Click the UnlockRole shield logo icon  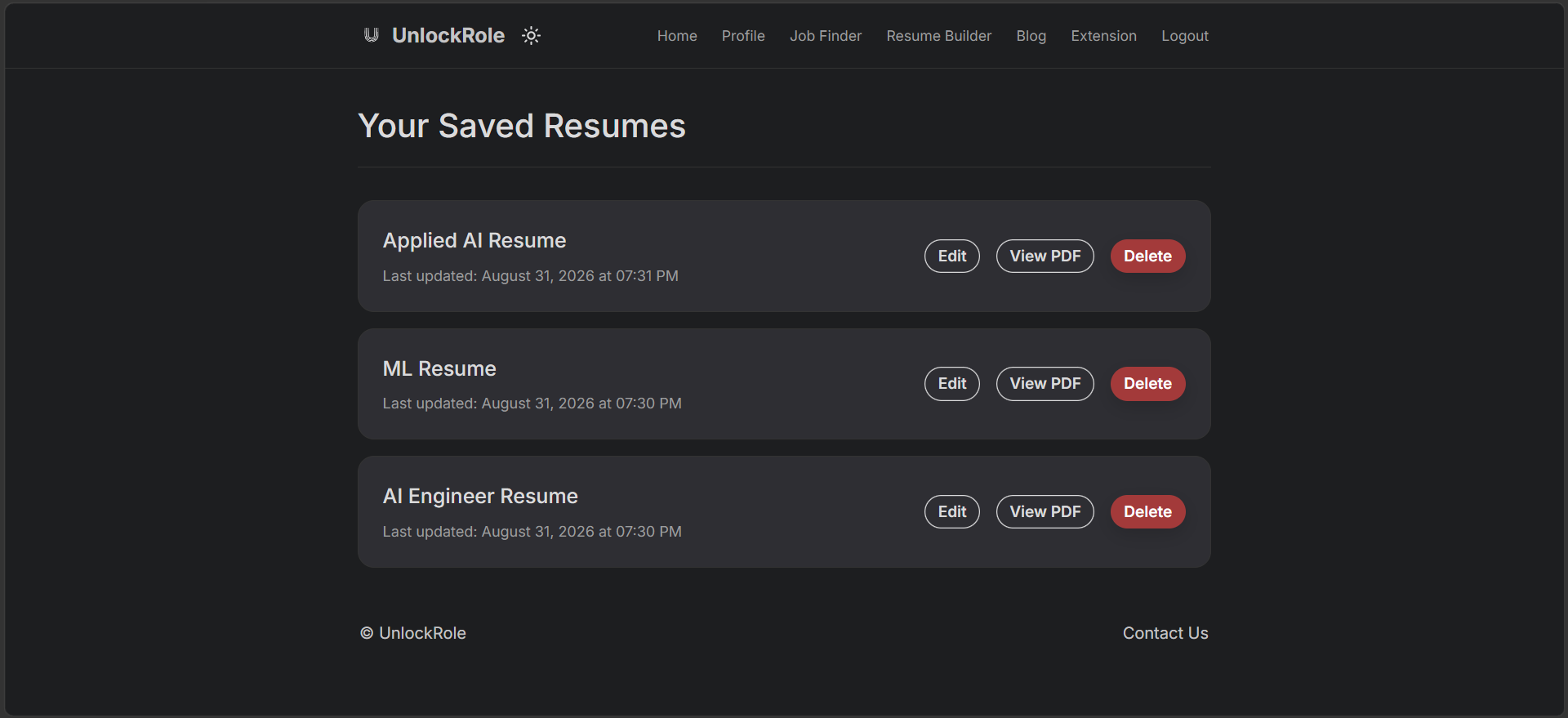372,35
